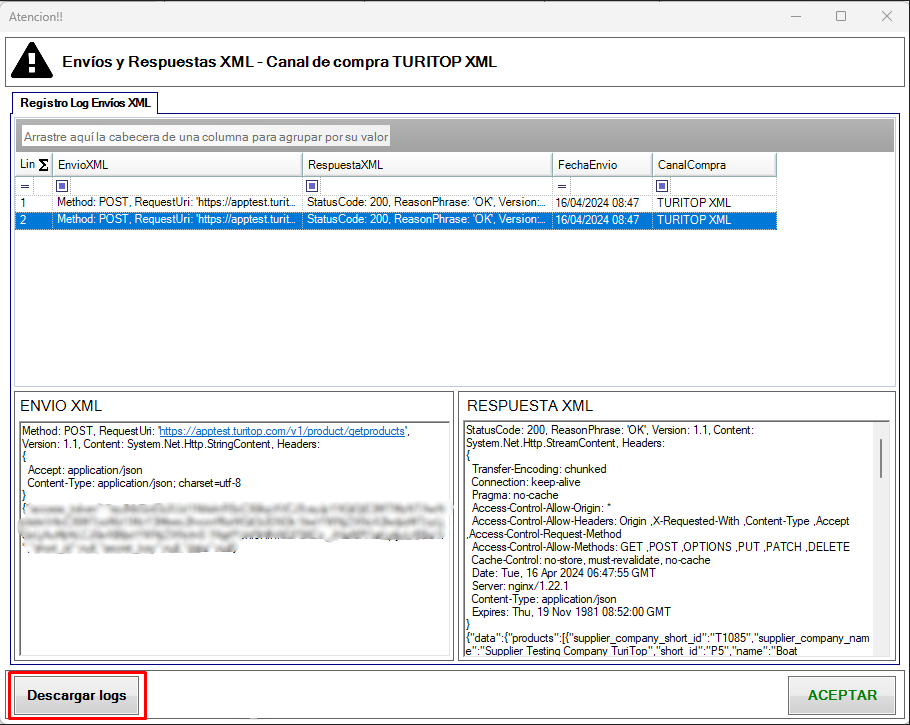Viewport: 910px width, 725px height.
Task: Select row 1 EnvioXML cell with POST method
Action: tap(178, 203)
